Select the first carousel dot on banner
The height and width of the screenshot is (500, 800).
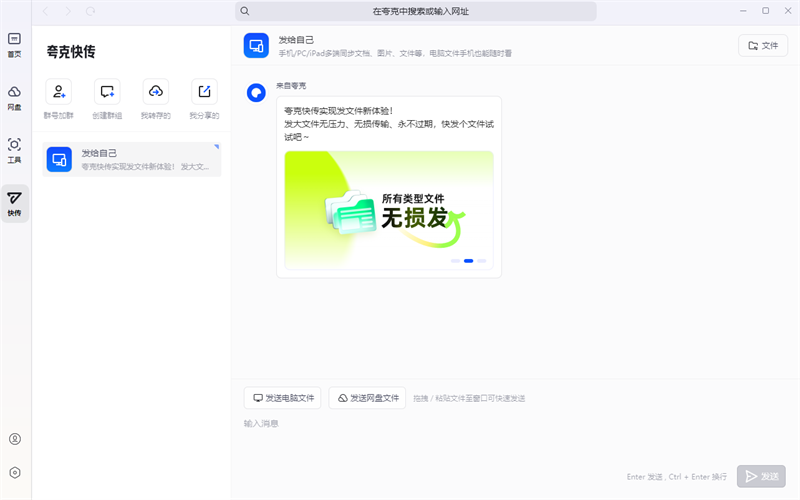(455, 261)
